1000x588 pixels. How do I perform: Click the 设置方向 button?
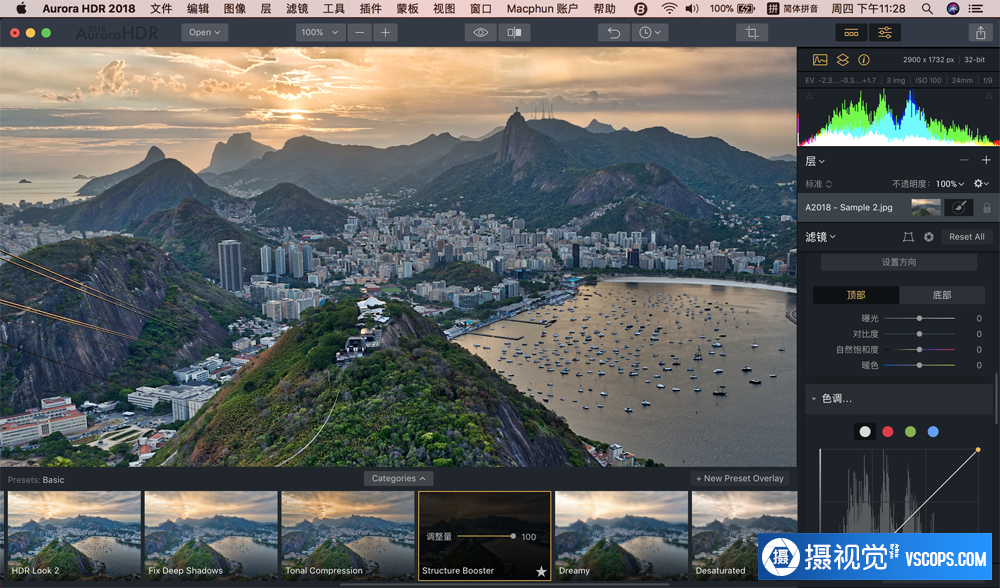pyautogui.click(x=899, y=262)
